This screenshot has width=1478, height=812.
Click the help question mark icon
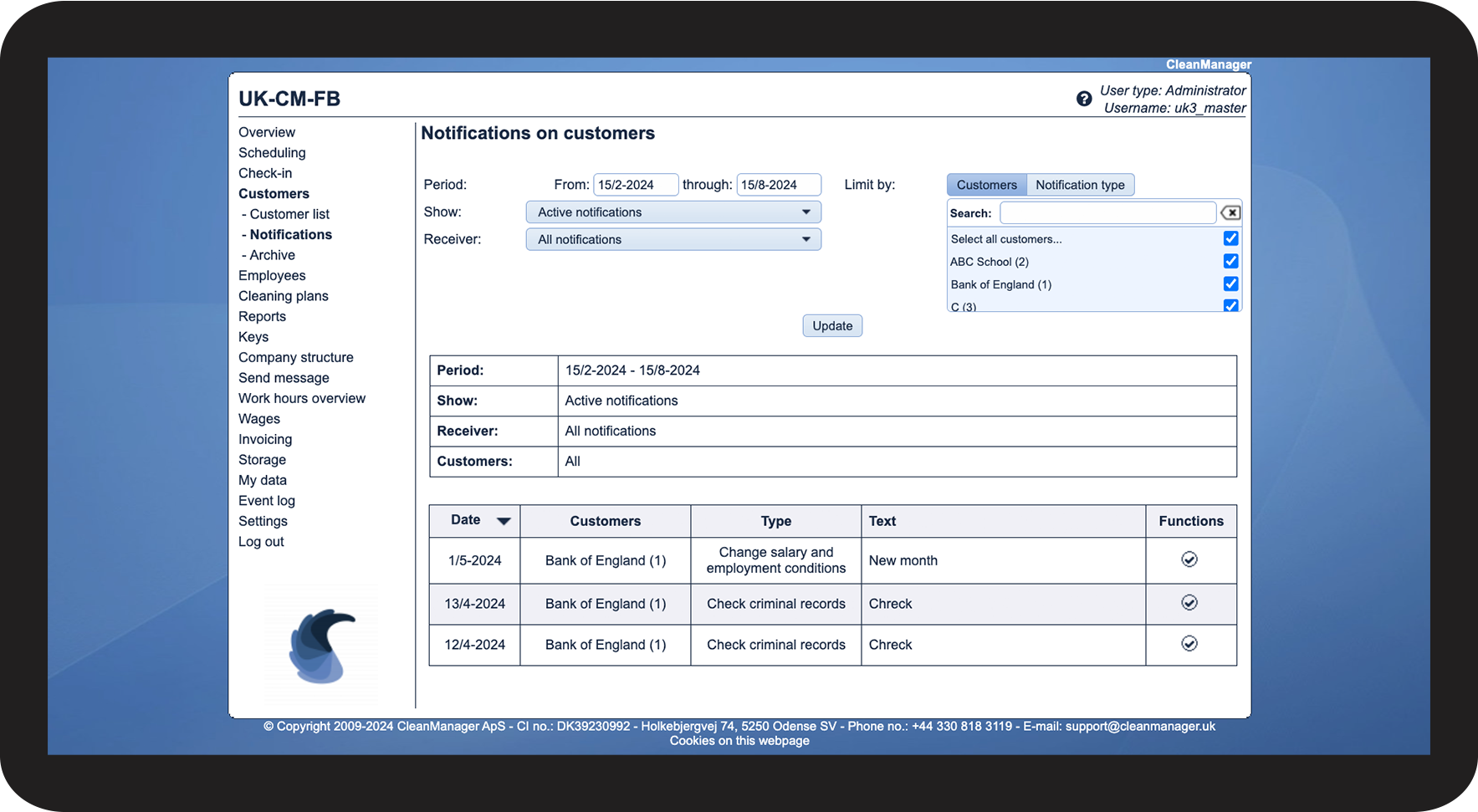coord(1084,99)
